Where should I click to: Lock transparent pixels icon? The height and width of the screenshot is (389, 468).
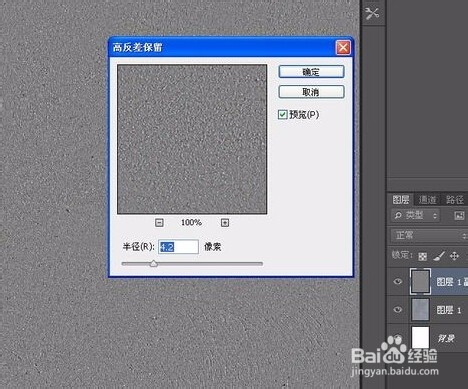pyautogui.click(x=422, y=256)
